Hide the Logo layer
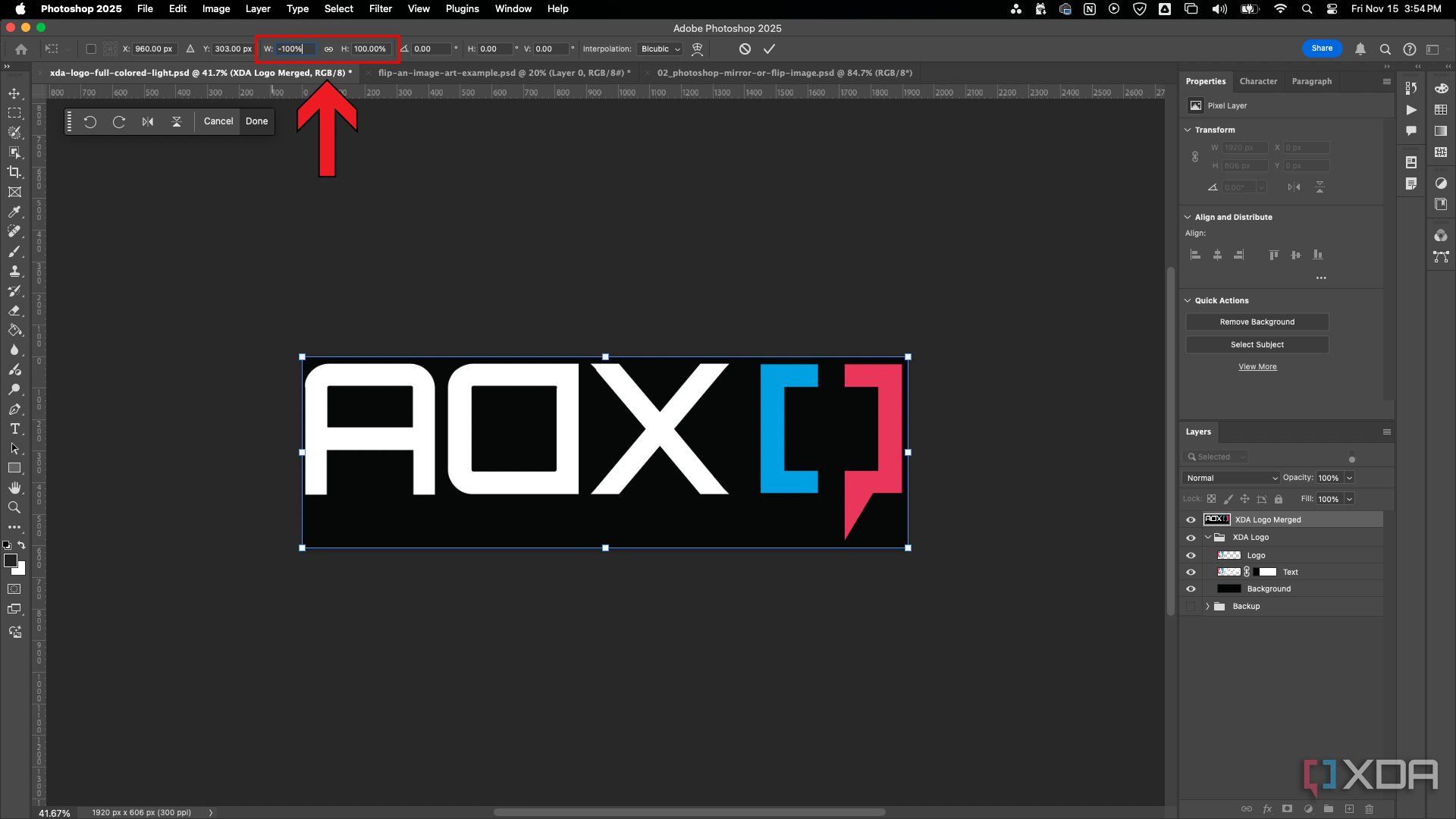1456x819 pixels. tap(1191, 555)
